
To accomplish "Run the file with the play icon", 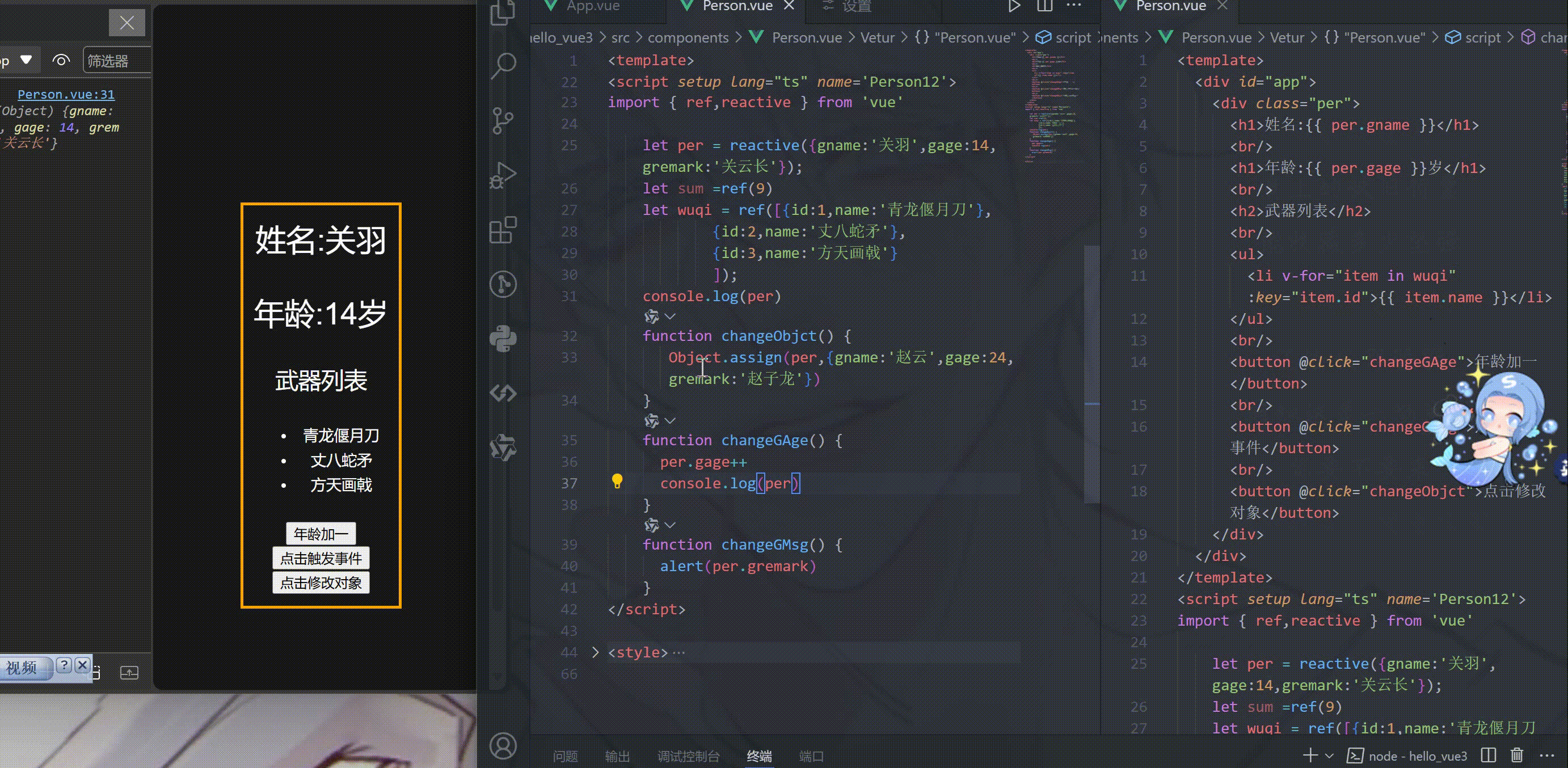I will point(1014,6).
